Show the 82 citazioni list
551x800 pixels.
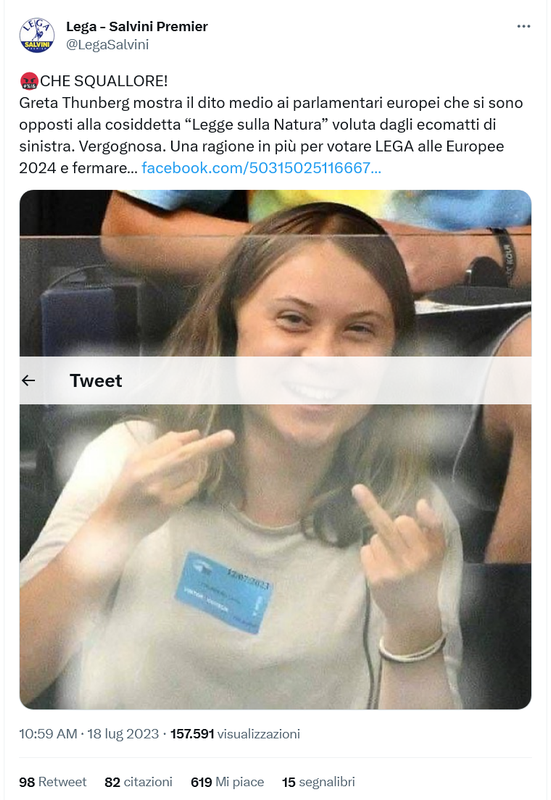point(138,782)
